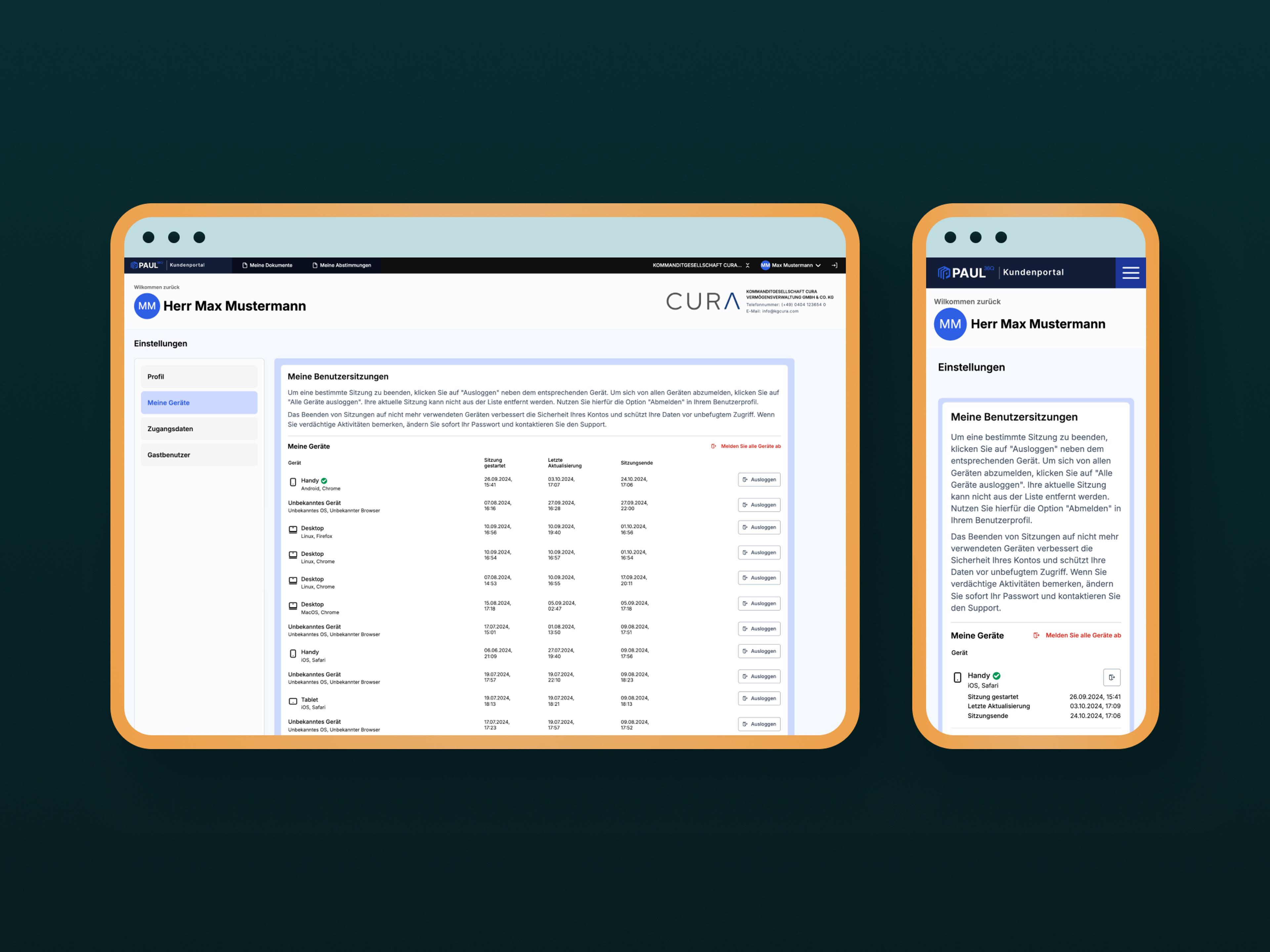Open Meine Dokumente in the top navigation
Screen dimensions: 1270x952
click(267, 265)
